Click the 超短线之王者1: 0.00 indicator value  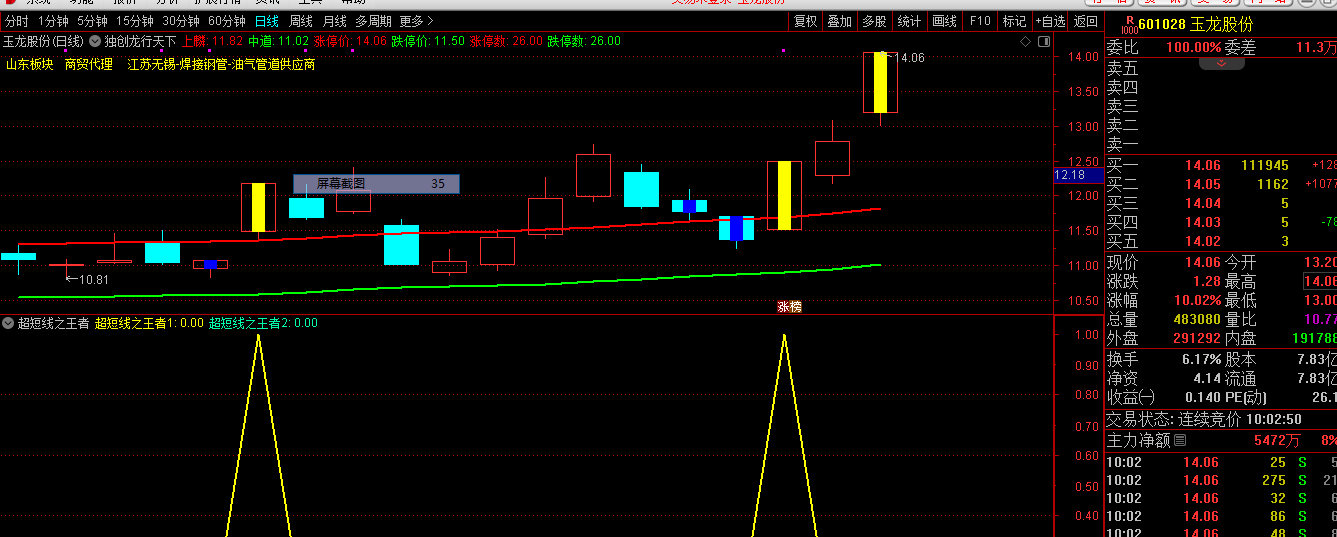pos(149,323)
